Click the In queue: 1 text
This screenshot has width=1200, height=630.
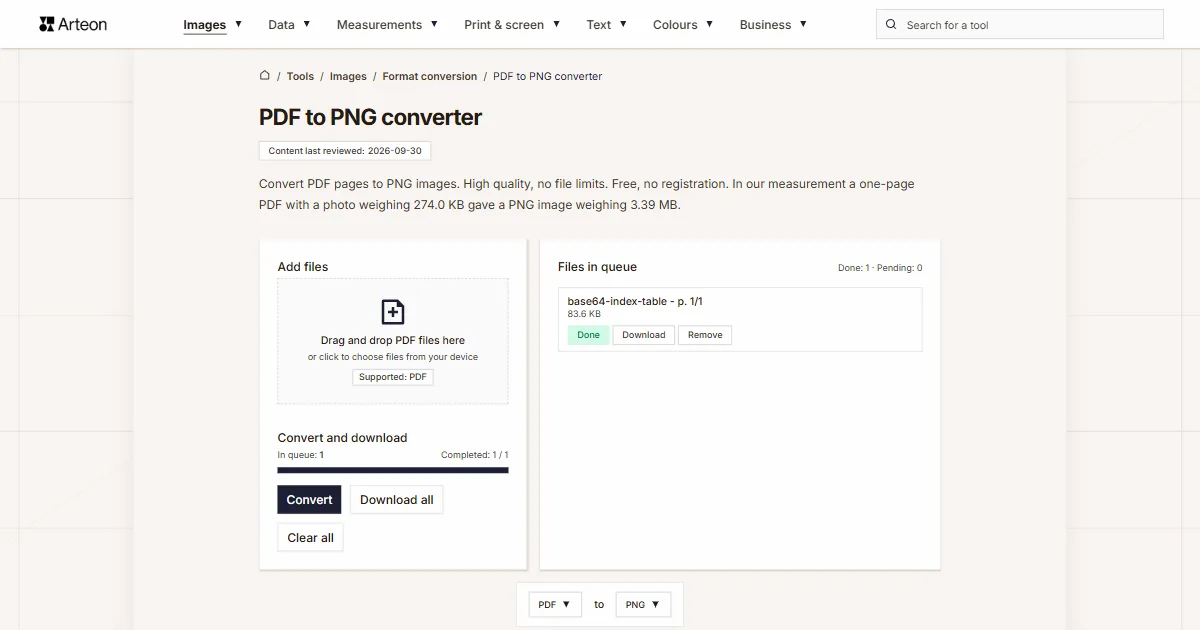pos(301,455)
